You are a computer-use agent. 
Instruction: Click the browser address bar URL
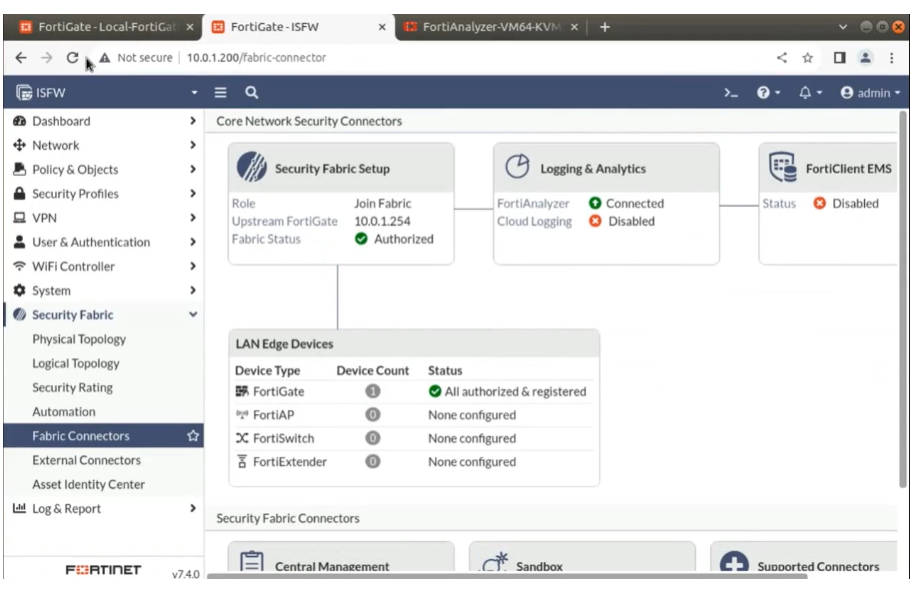256,58
